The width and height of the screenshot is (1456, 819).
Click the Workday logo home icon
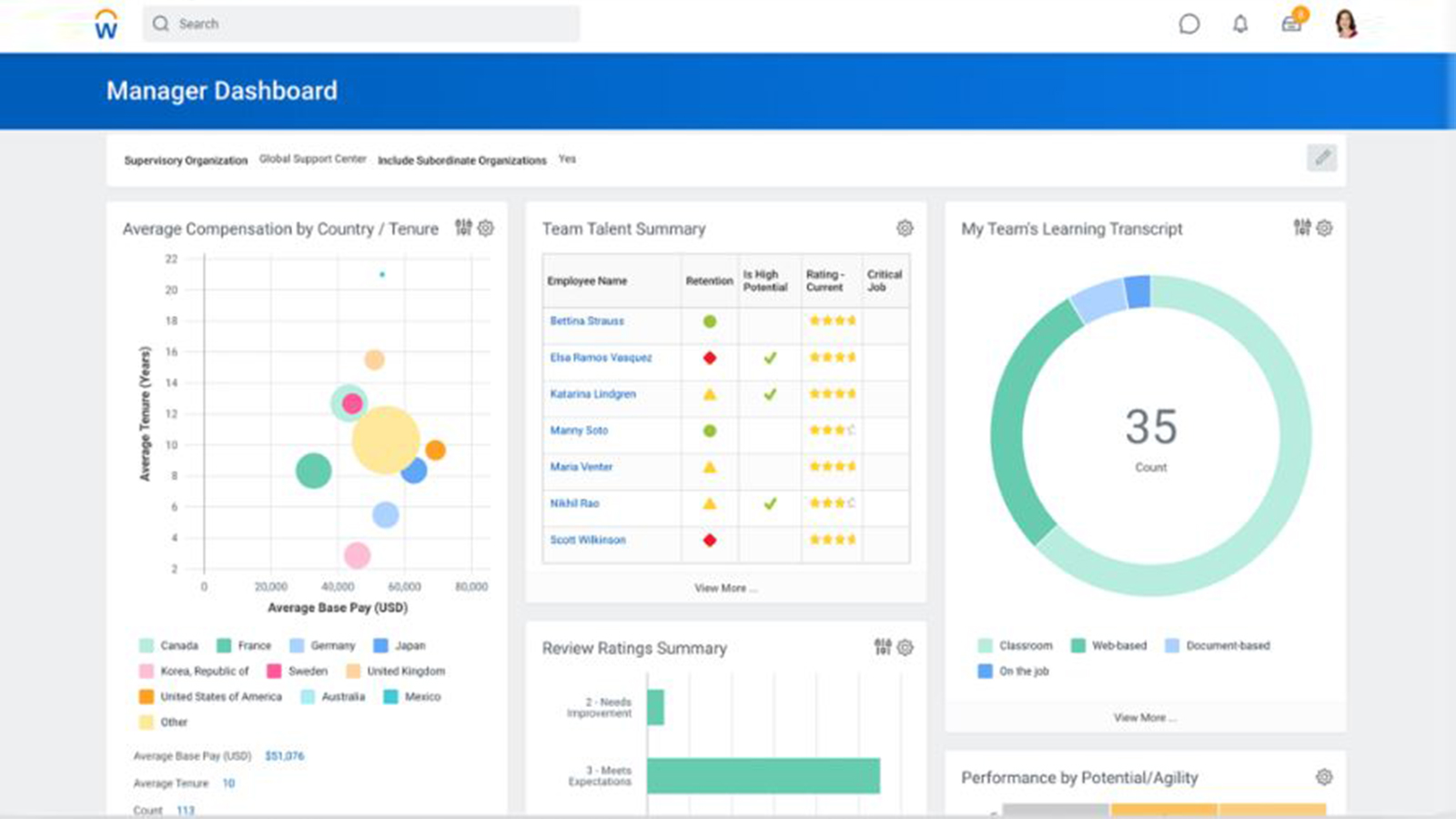[106, 25]
